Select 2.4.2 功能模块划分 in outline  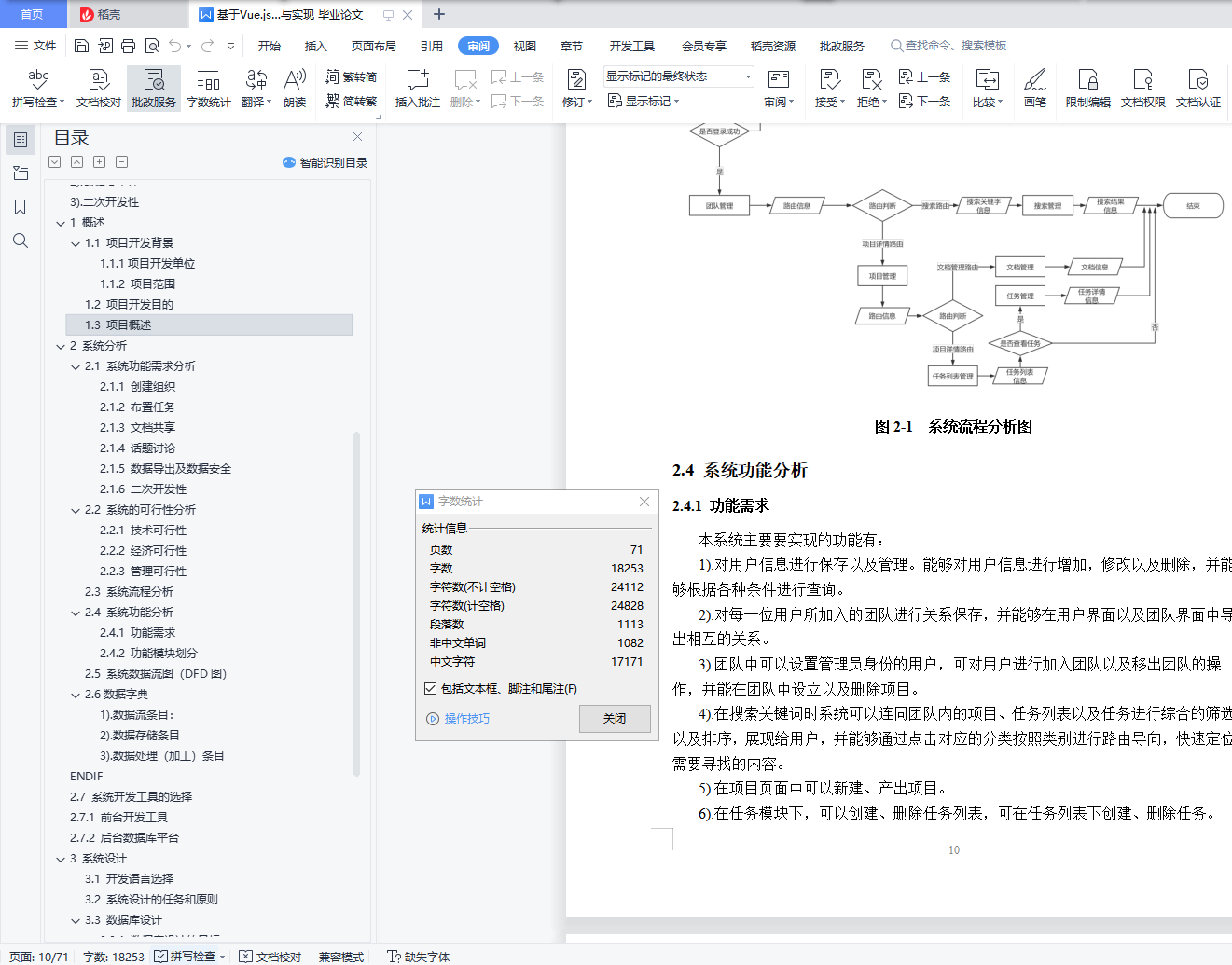tap(148, 654)
